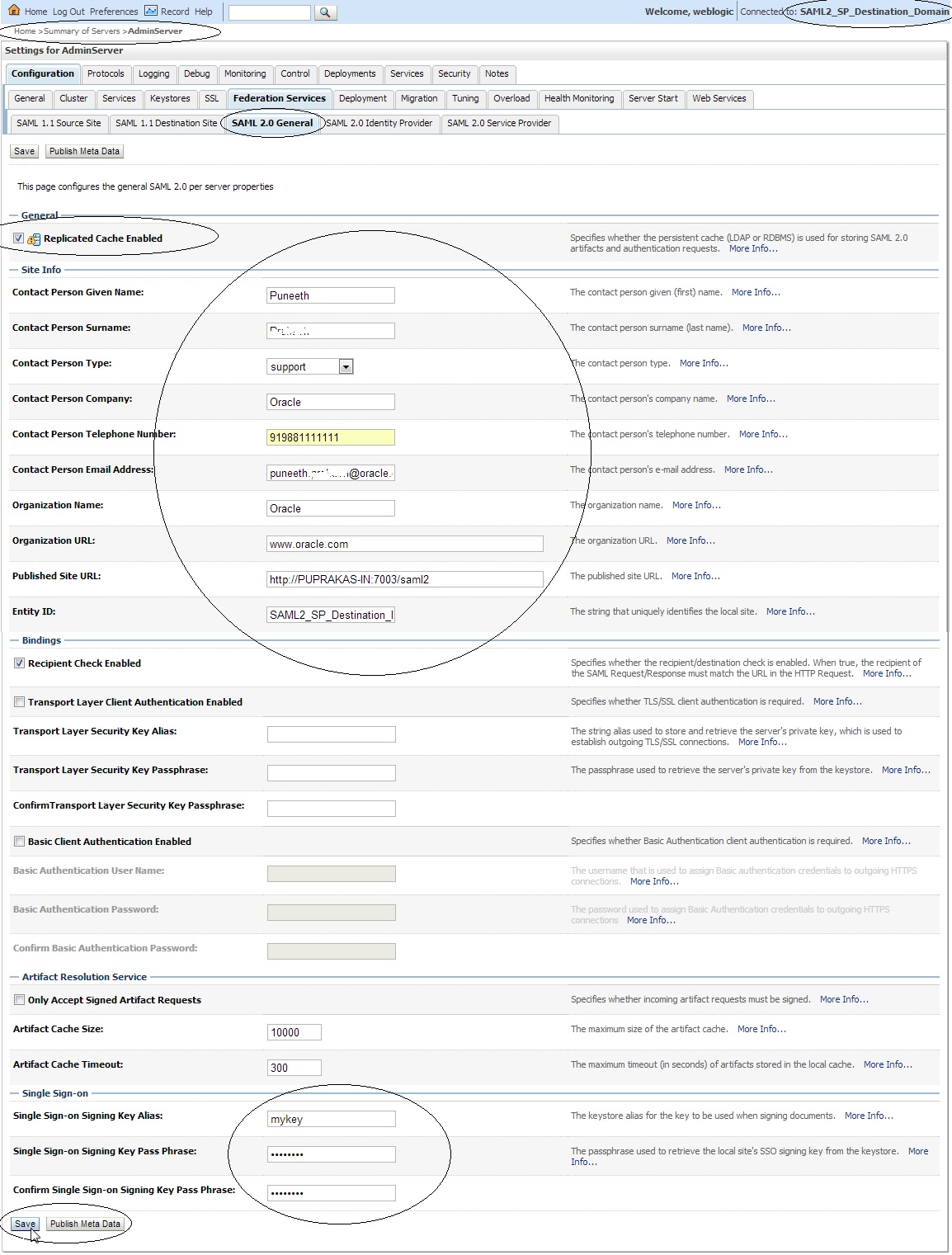Image resolution: width=952 pixels, height=1255 pixels.
Task: Uncheck Replicated Cache Enabled
Action: pos(18,238)
